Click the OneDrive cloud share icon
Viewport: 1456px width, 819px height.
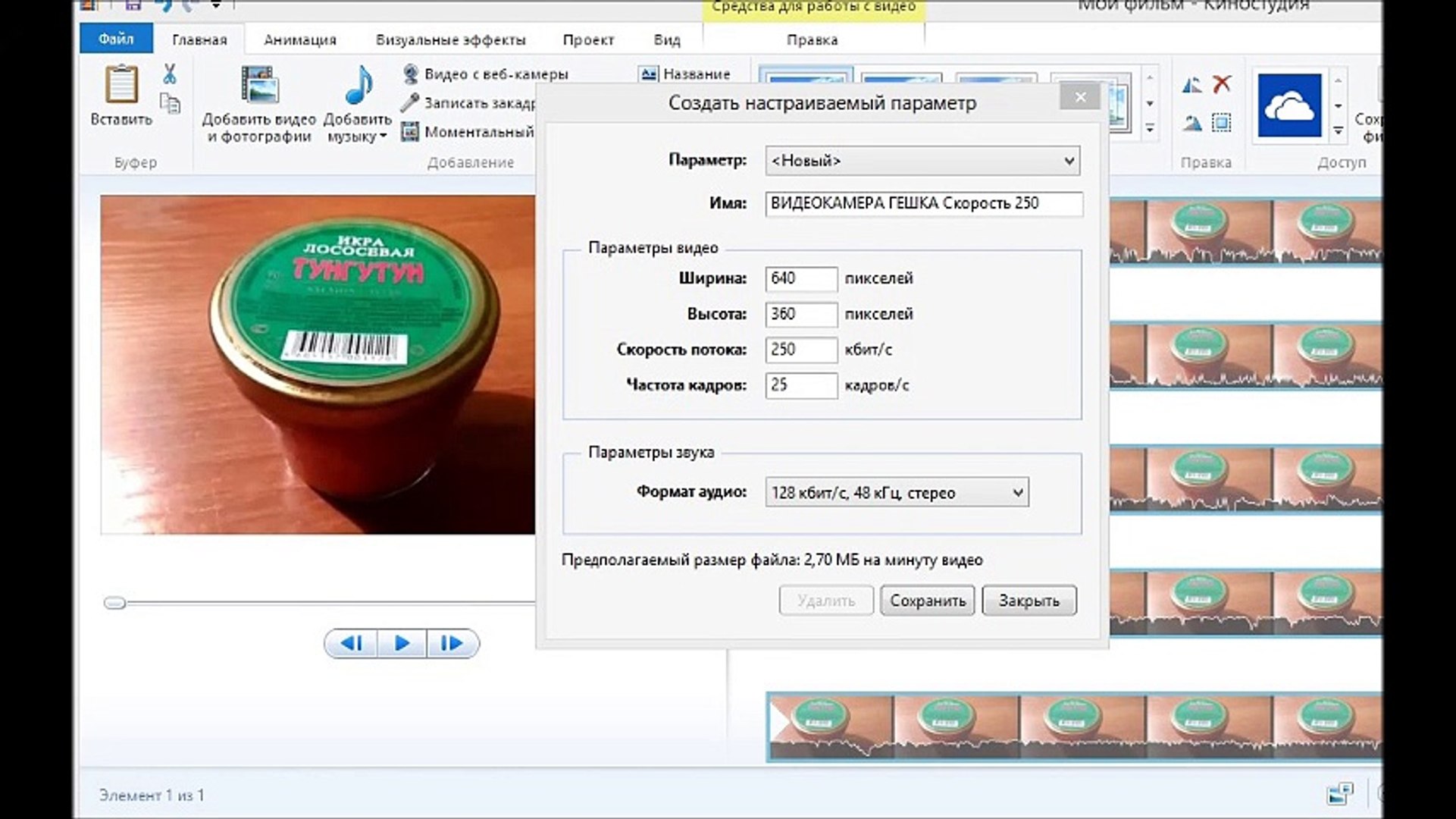pyautogui.click(x=1289, y=105)
